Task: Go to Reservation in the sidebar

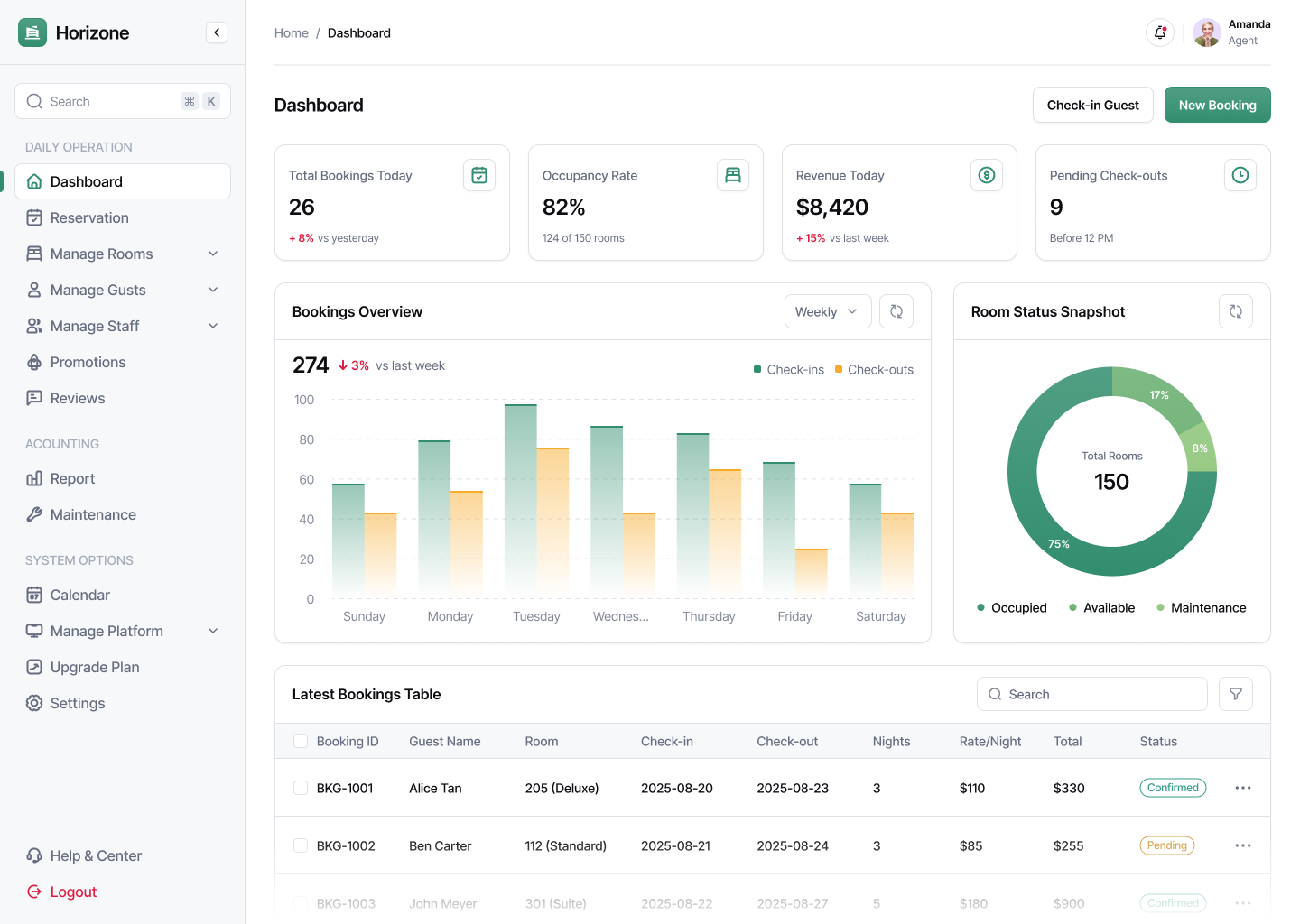Action: click(89, 217)
